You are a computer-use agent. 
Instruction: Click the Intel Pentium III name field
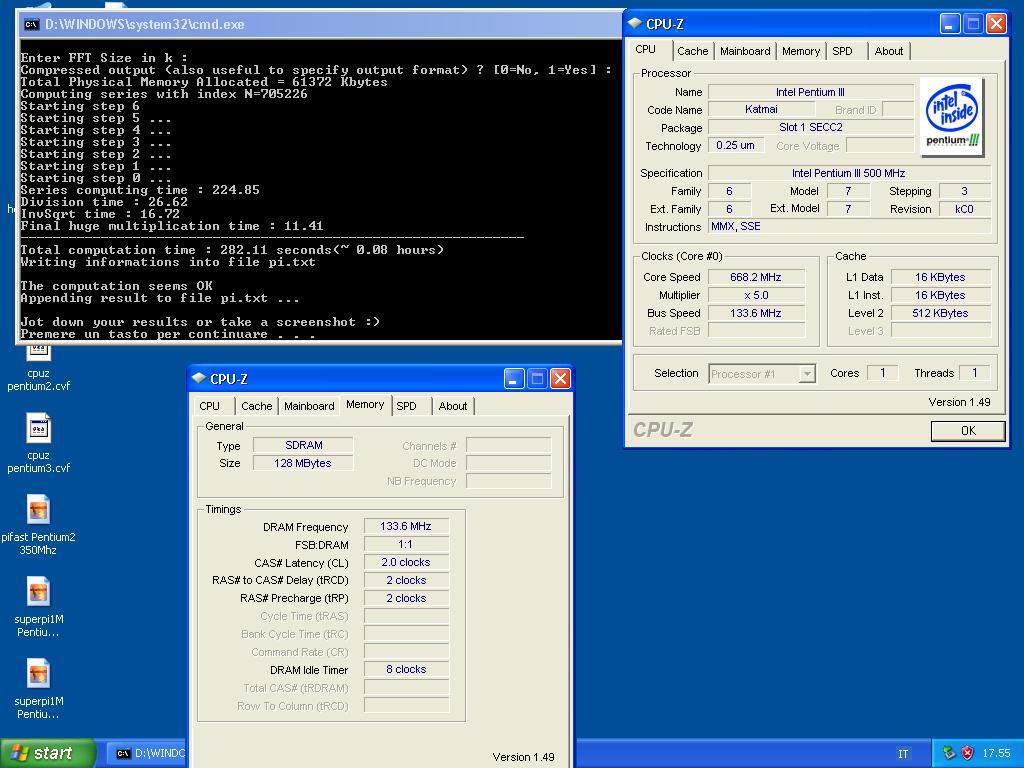click(810, 92)
